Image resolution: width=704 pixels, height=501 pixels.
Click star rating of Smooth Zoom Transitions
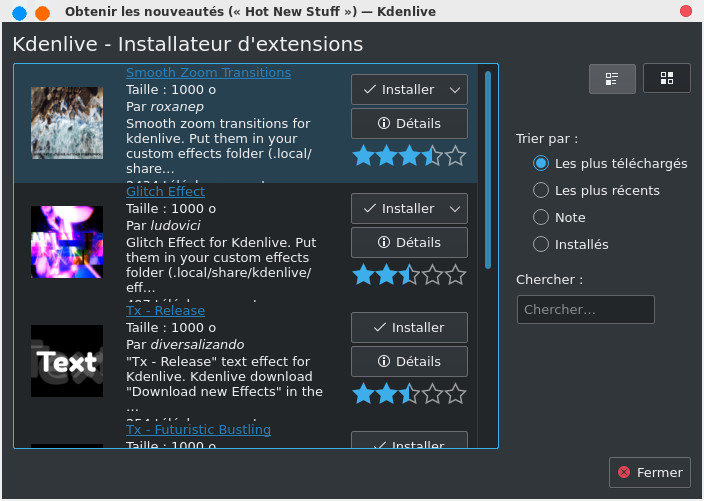pyautogui.click(x=409, y=156)
